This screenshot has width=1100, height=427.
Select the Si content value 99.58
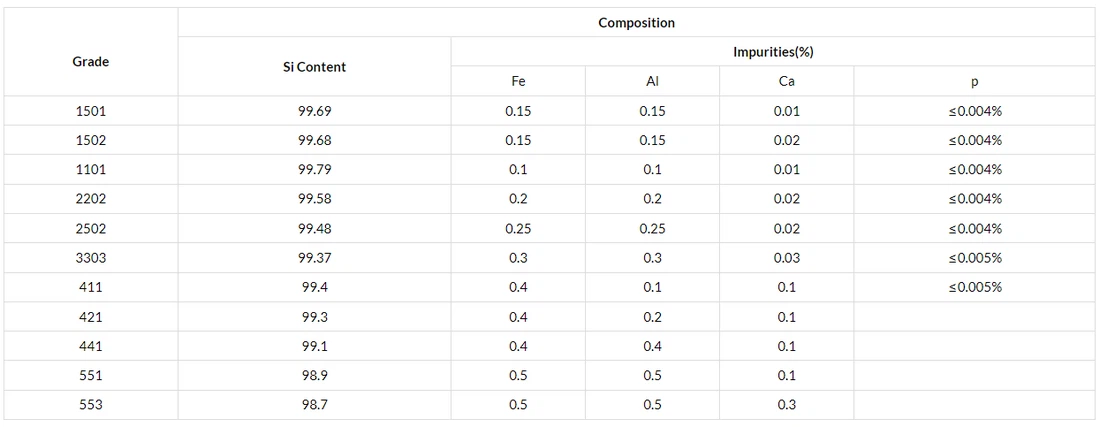(x=315, y=199)
